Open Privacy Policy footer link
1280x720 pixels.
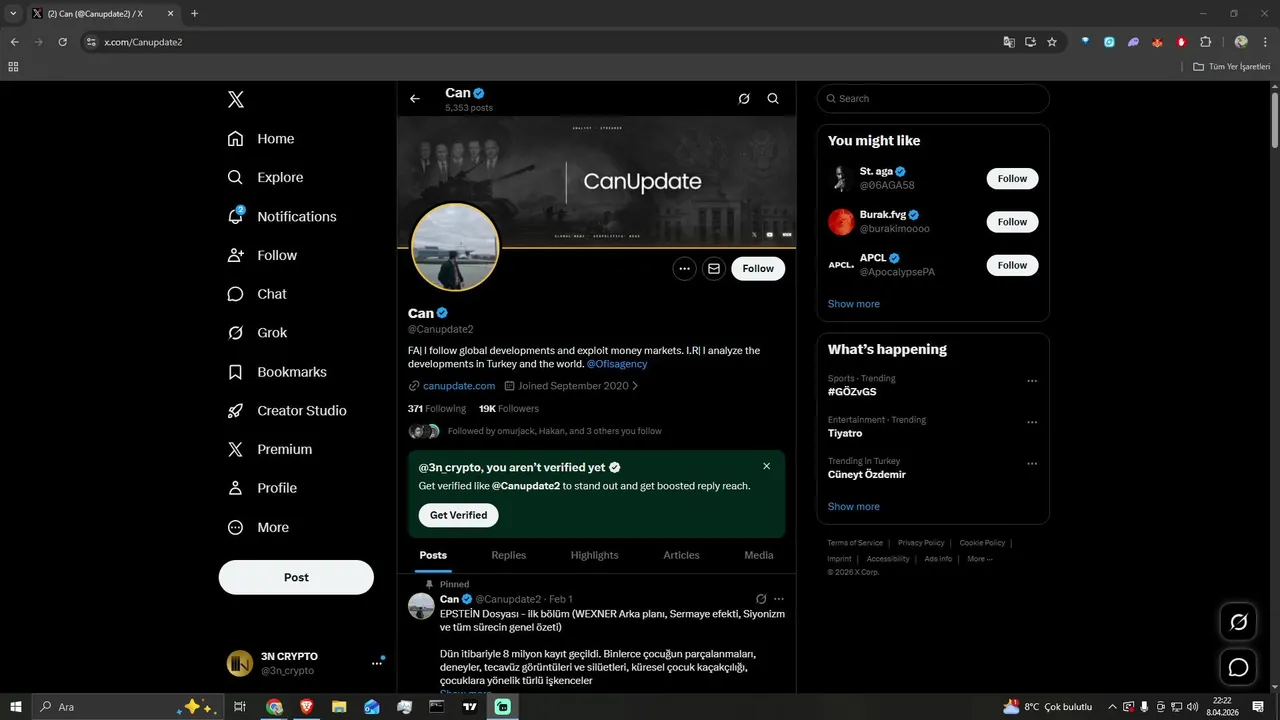click(921, 543)
